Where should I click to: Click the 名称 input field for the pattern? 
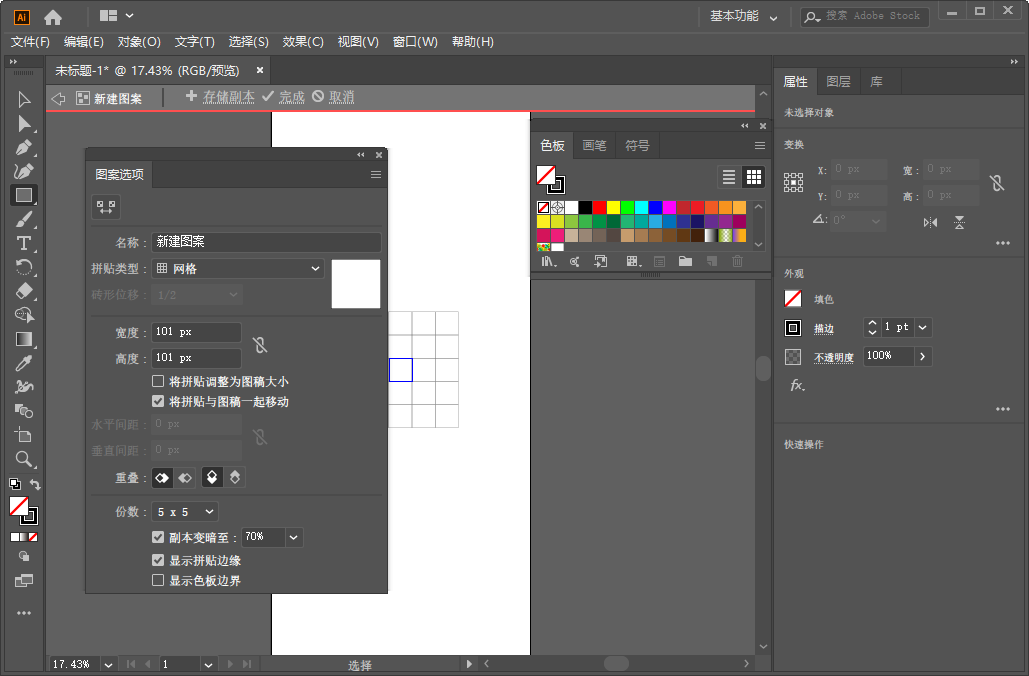[x=265, y=242]
